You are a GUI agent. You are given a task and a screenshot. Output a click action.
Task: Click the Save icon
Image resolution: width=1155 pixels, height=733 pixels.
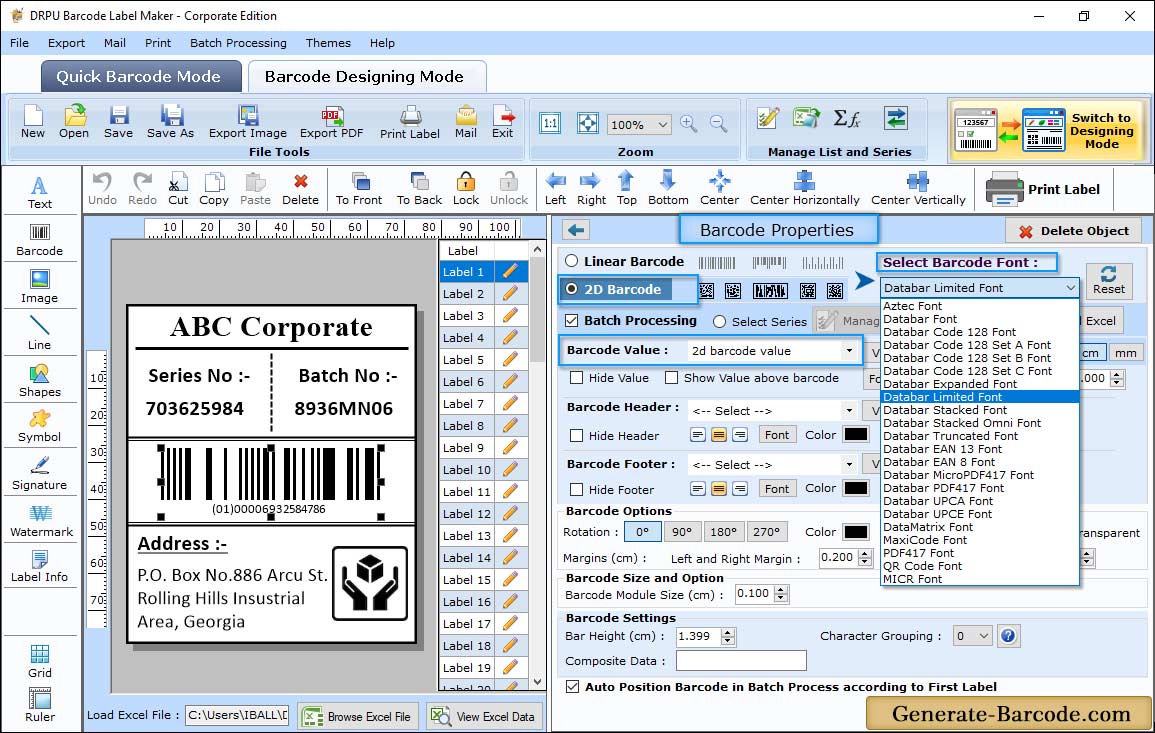pyautogui.click(x=118, y=122)
